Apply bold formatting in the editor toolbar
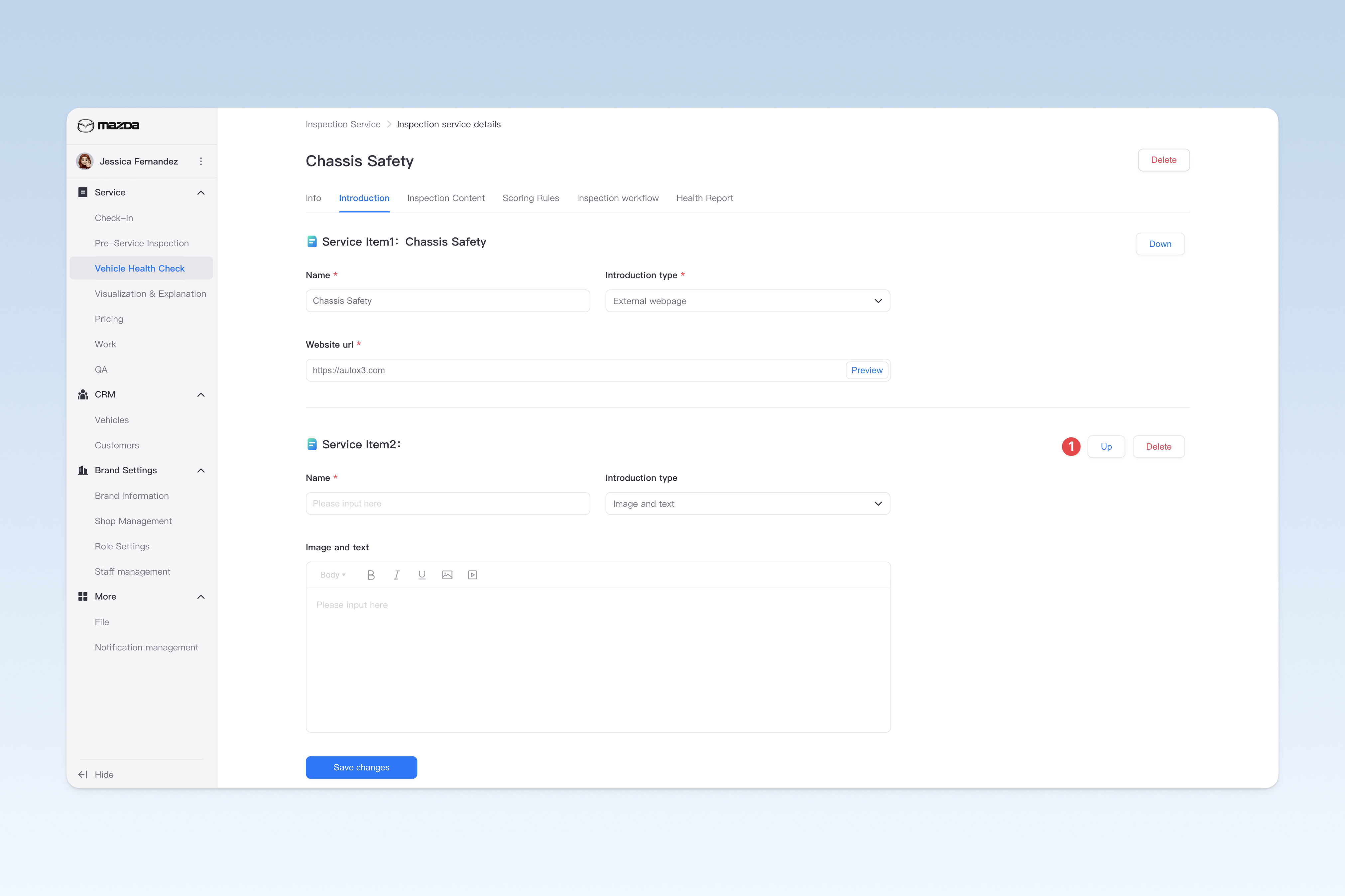This screenshot has height=896, width=1345. (371, 575)
